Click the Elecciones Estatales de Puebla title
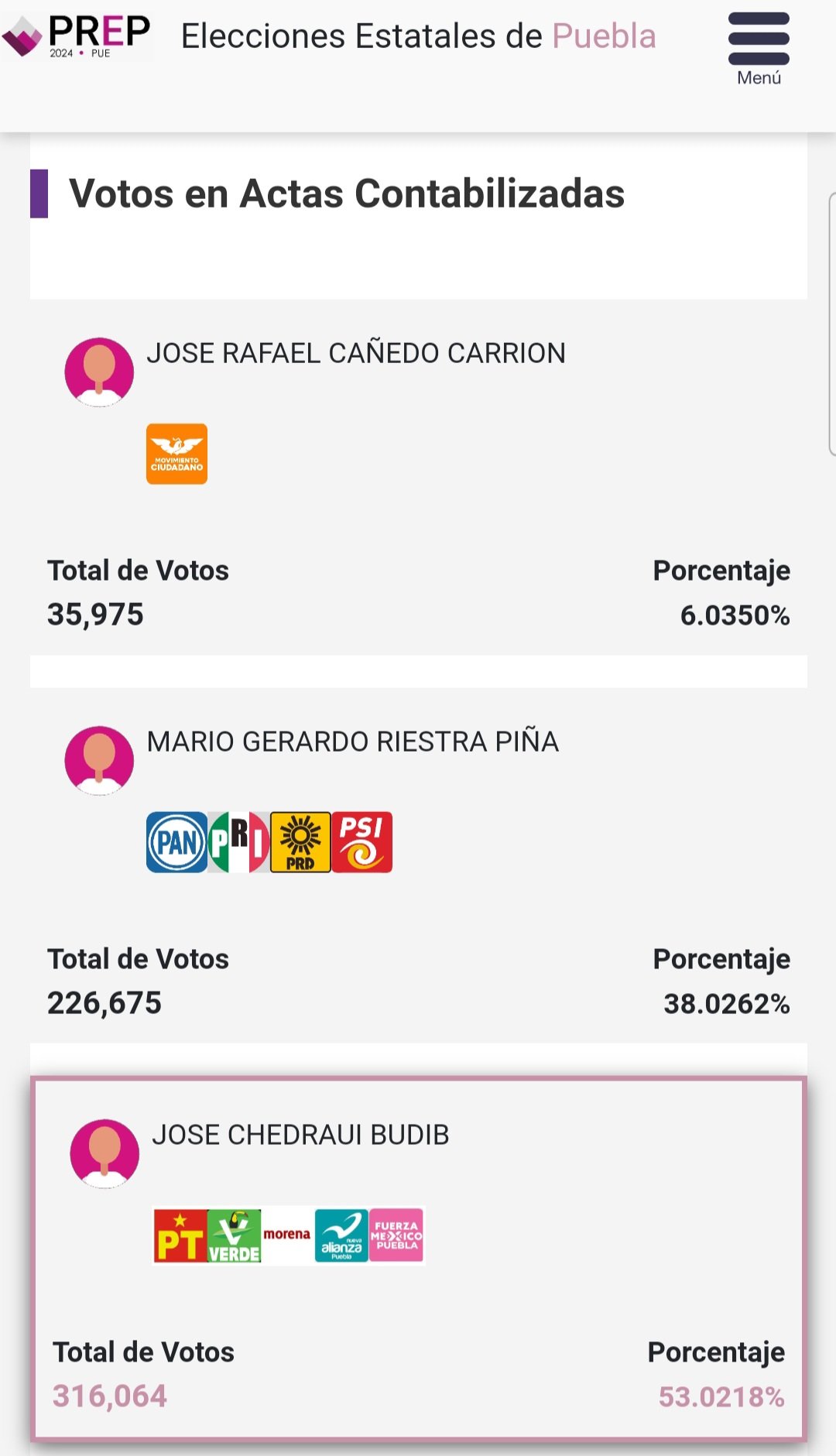Screen dimensions: 836x1456 418,36
